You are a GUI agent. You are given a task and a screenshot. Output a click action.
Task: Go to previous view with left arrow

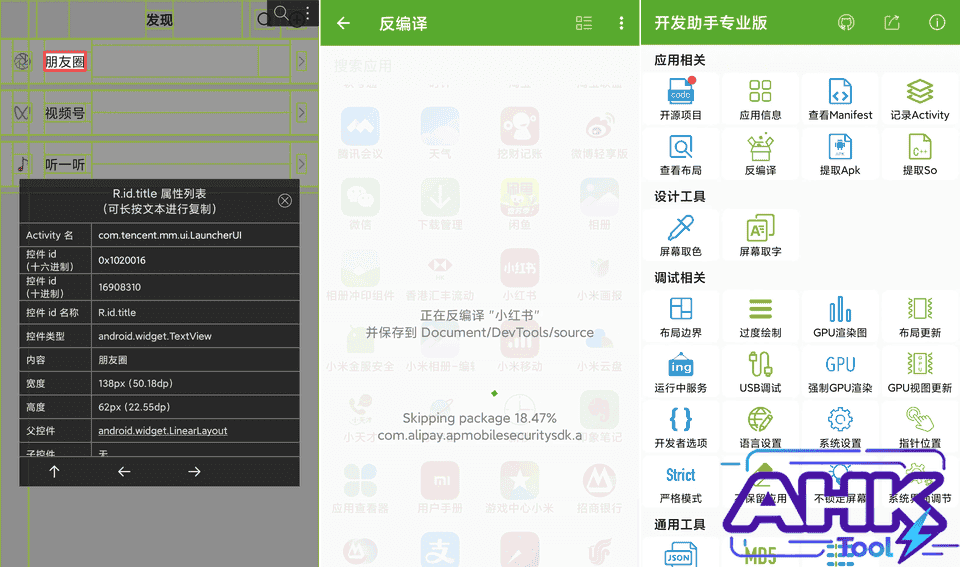pyautogui.click(x=124, y=471)
